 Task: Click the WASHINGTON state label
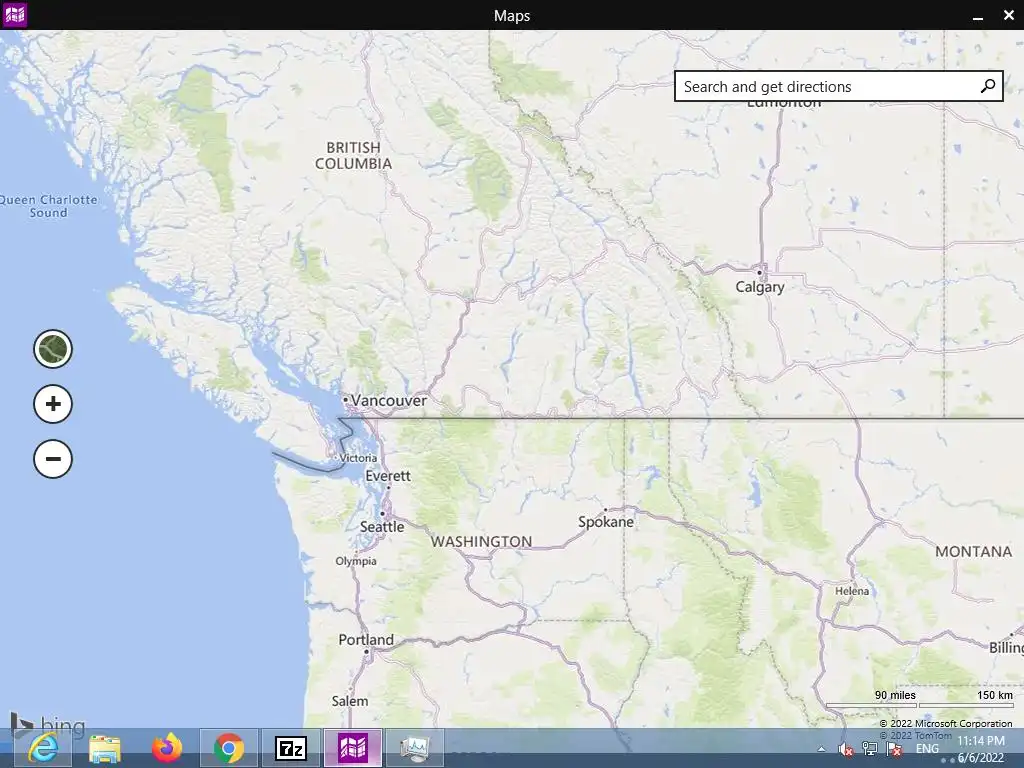pos(481,541)
